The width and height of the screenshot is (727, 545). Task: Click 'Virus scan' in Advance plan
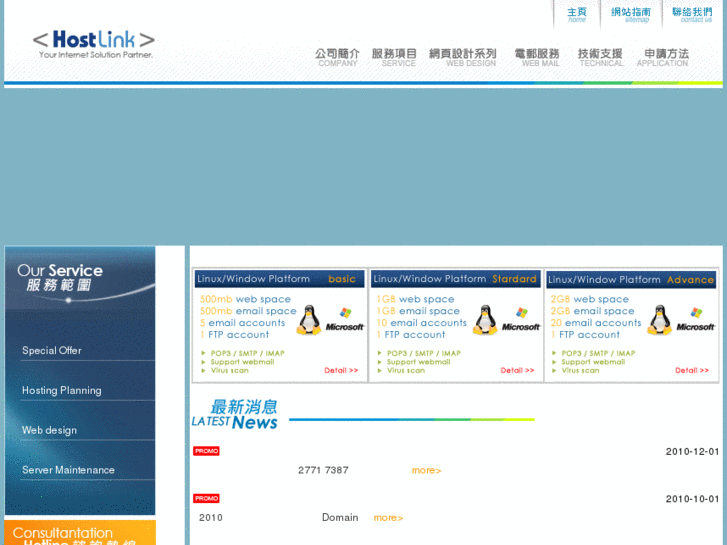tap(580, 371)
